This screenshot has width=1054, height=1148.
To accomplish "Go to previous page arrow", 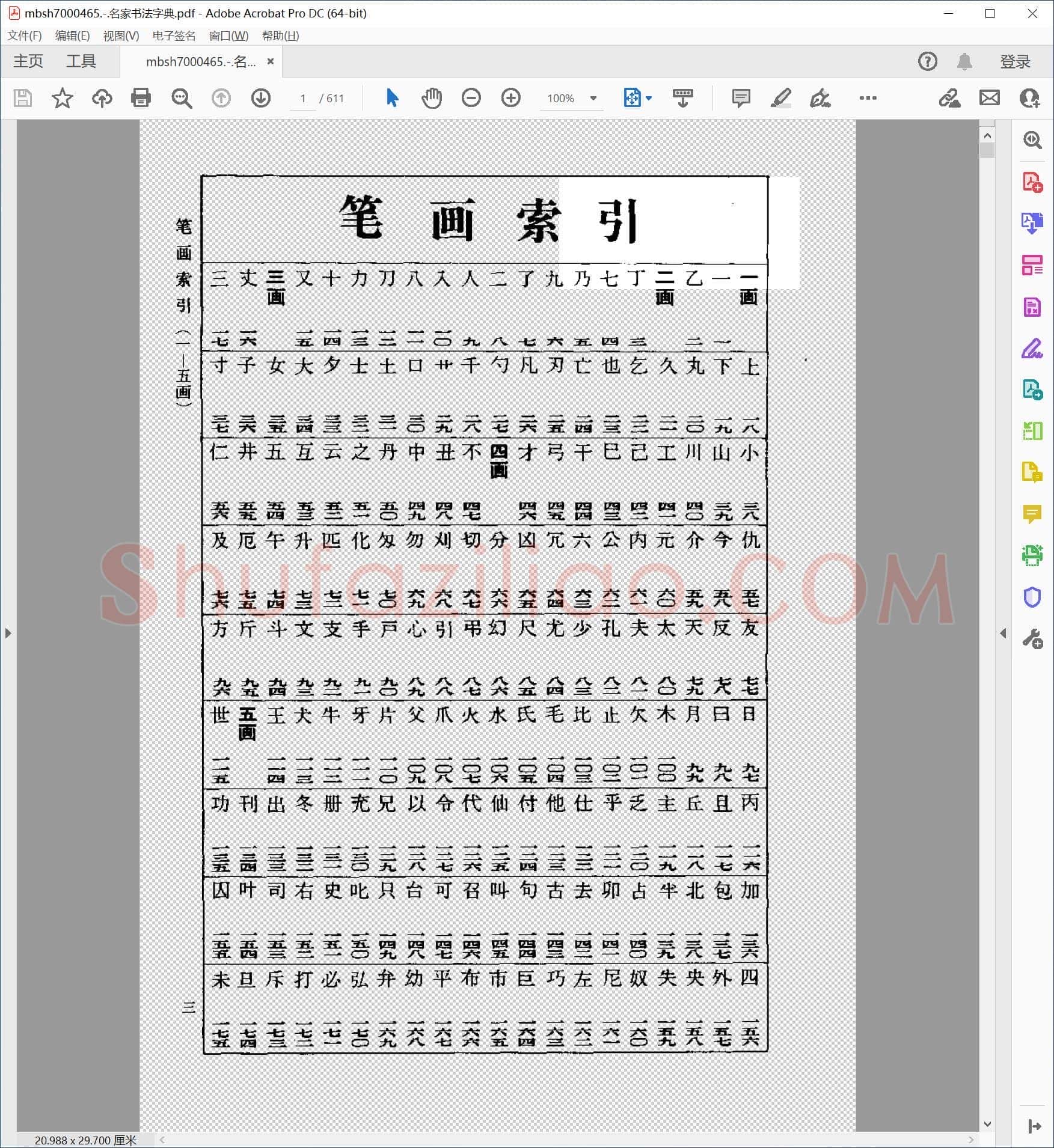I will click(x=221, y=98).
